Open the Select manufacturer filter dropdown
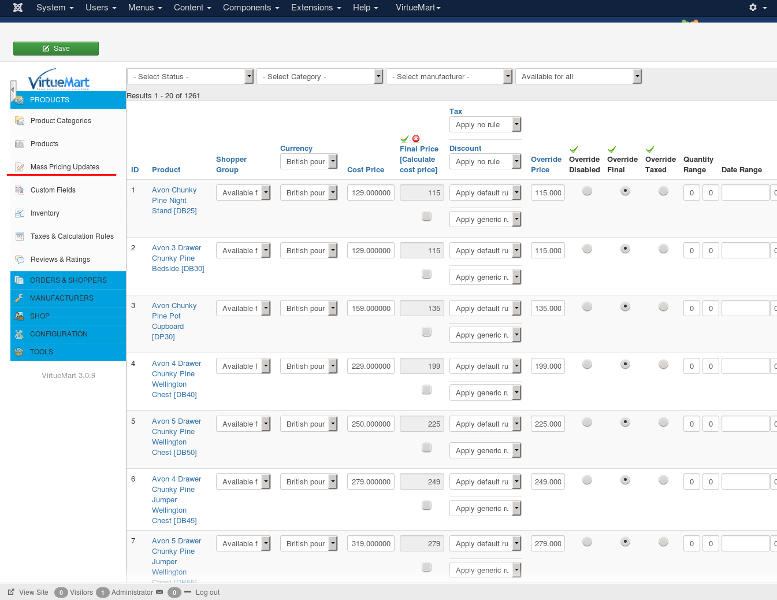 coord(449,76)
